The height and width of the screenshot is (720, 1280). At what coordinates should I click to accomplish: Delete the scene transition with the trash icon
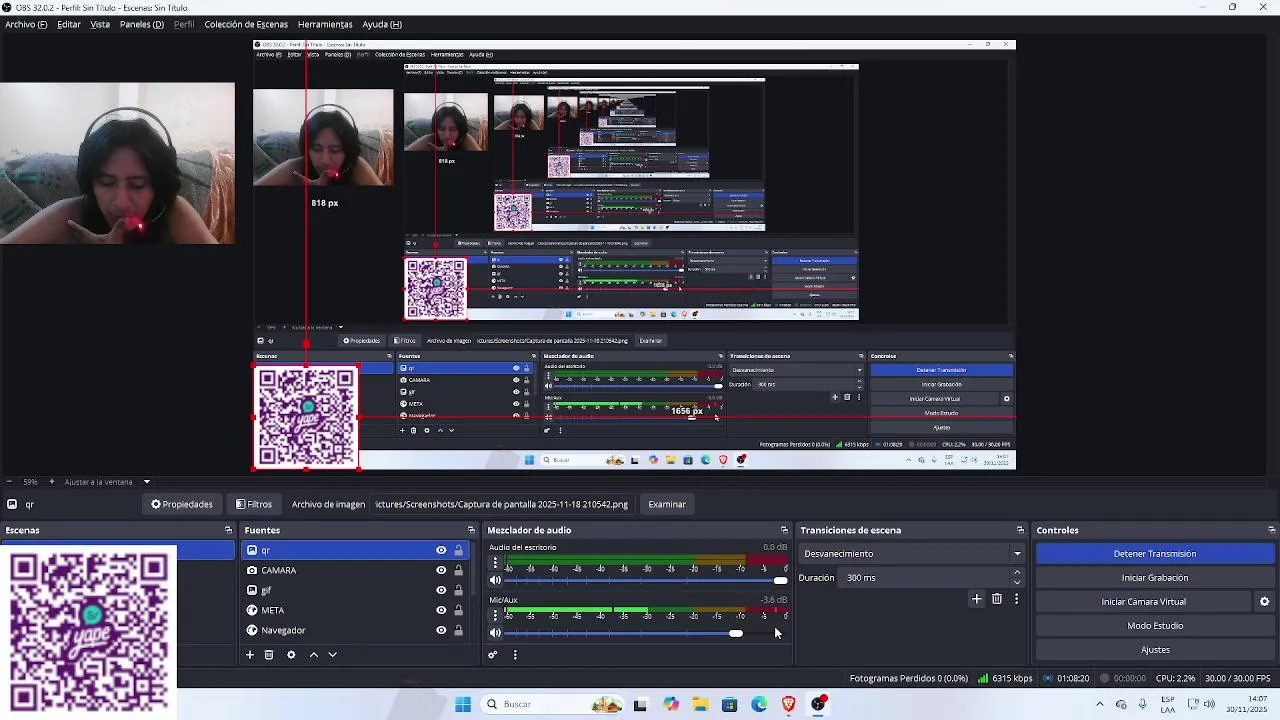[x=997, y=599]
